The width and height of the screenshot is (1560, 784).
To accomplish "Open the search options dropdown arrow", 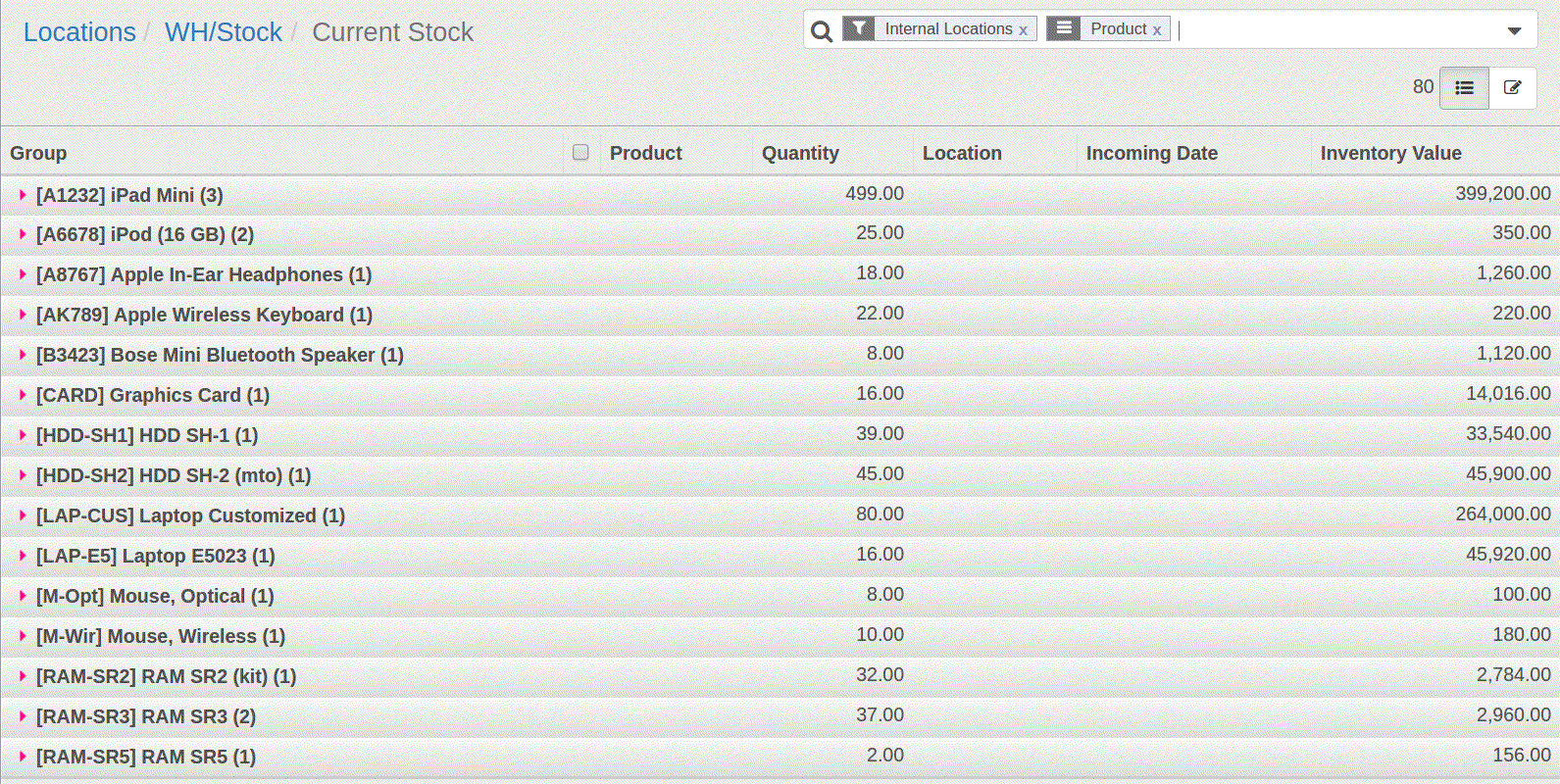I will pyautogui.click(x=1515, y=30).
